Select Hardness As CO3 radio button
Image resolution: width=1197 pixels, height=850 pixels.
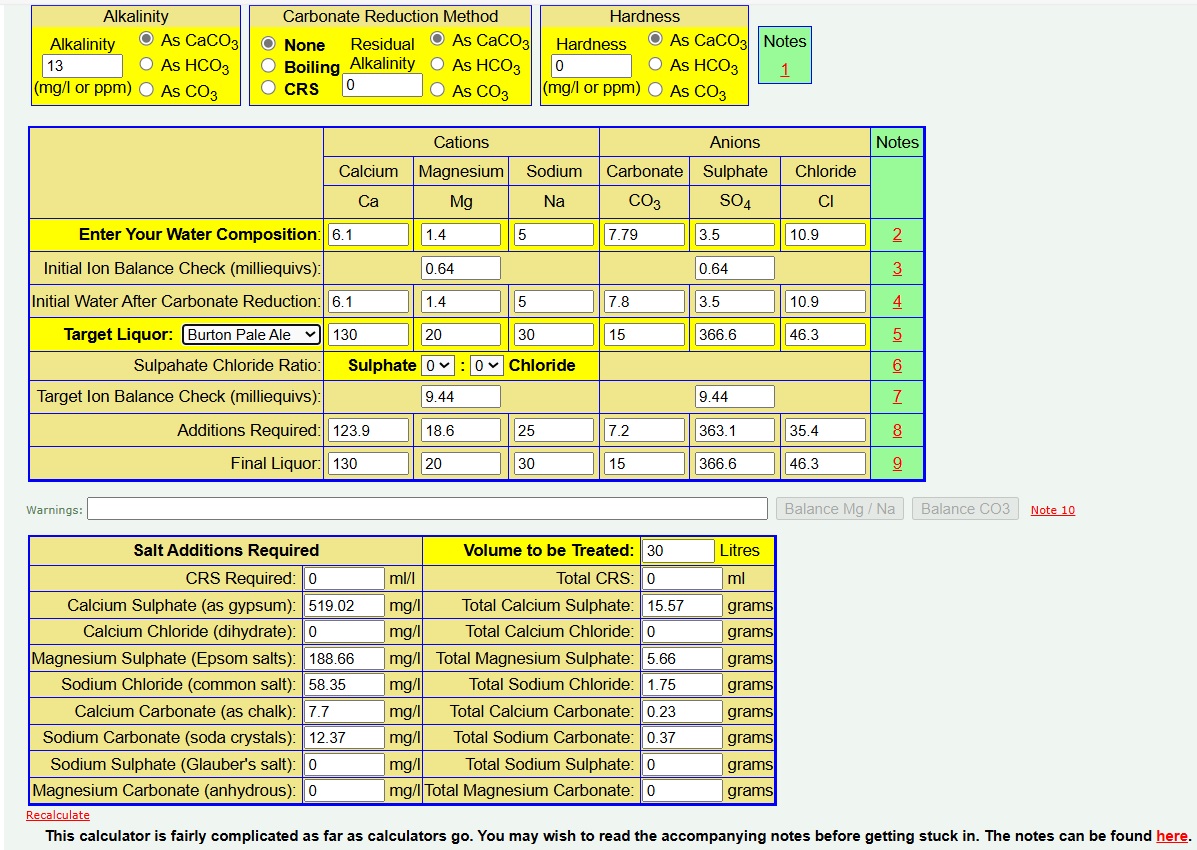[x=655, y=89]
